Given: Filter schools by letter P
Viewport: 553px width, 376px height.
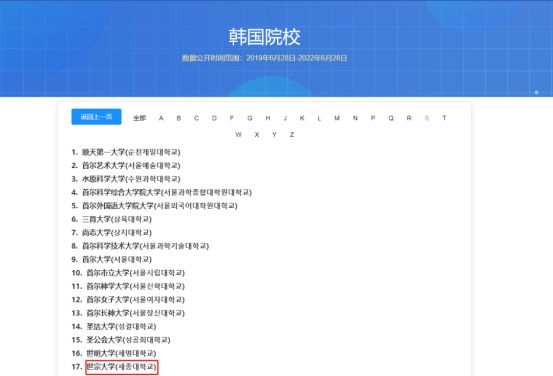Looking at the screenshot, I should coord(373,118).
